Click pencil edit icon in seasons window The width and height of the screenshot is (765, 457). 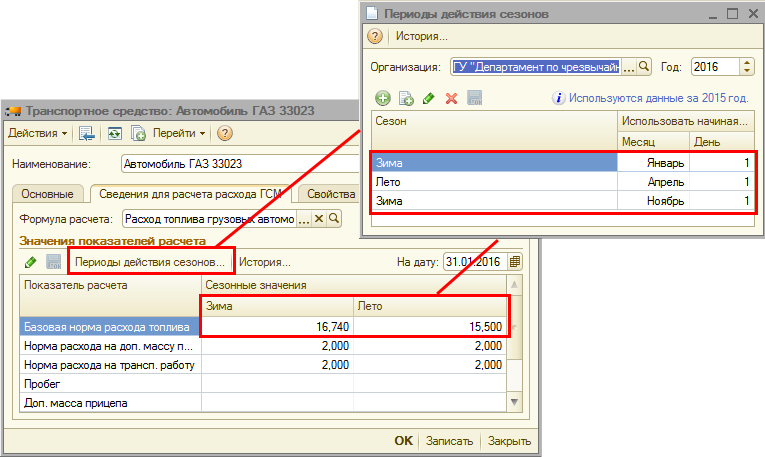point(428,98)
